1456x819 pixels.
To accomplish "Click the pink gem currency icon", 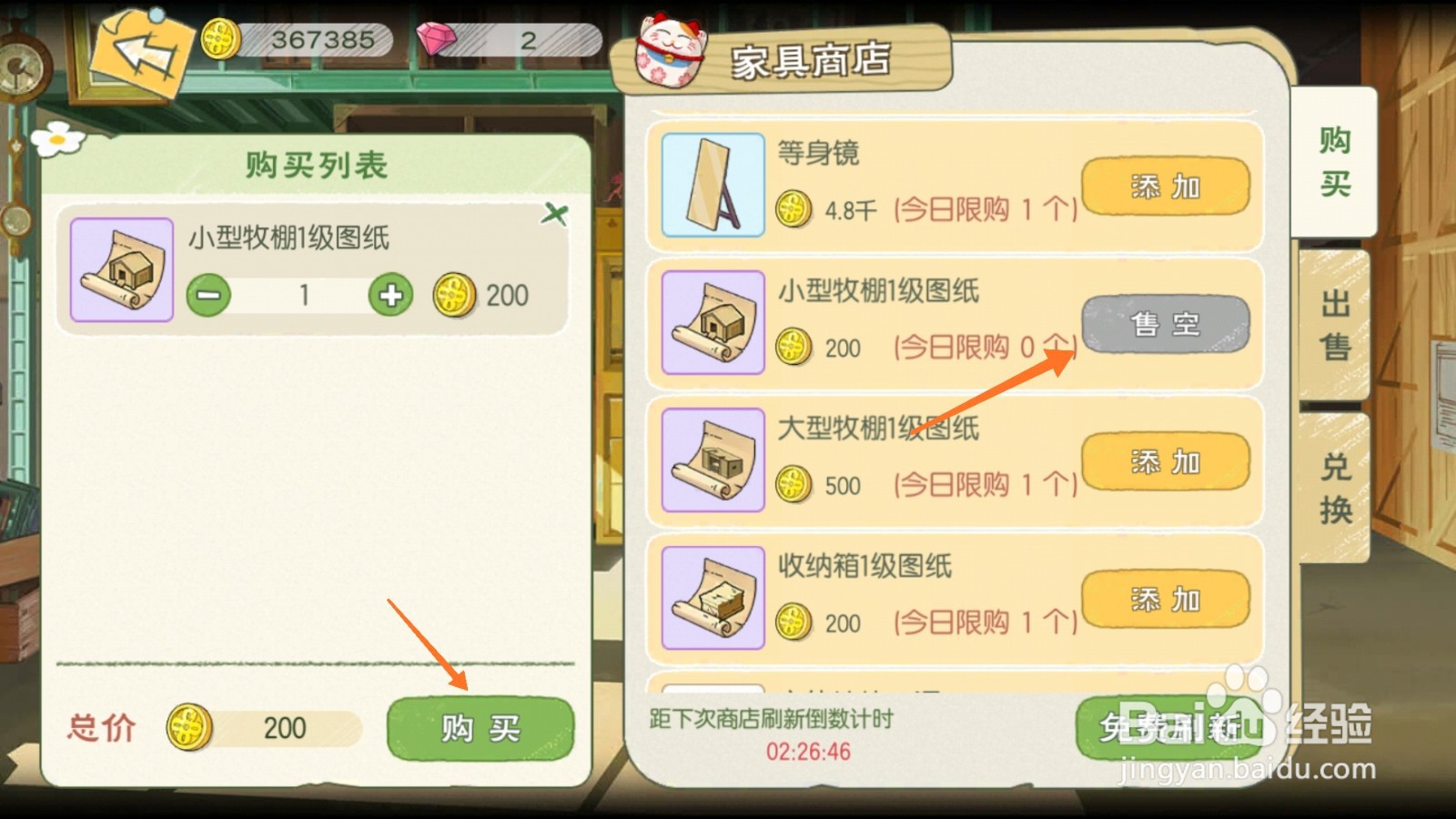I will pyautogui.click(x=436, y=39).
